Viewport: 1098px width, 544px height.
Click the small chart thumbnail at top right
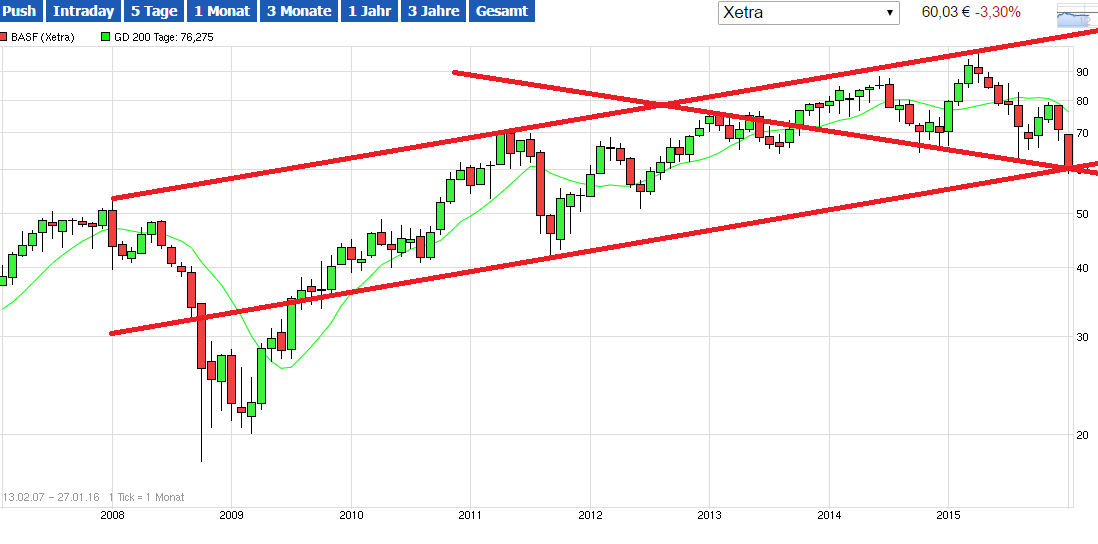coord(1077,15)
